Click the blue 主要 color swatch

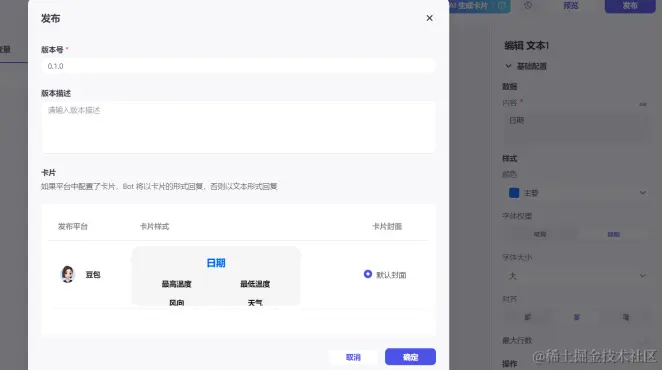point(514,193)
